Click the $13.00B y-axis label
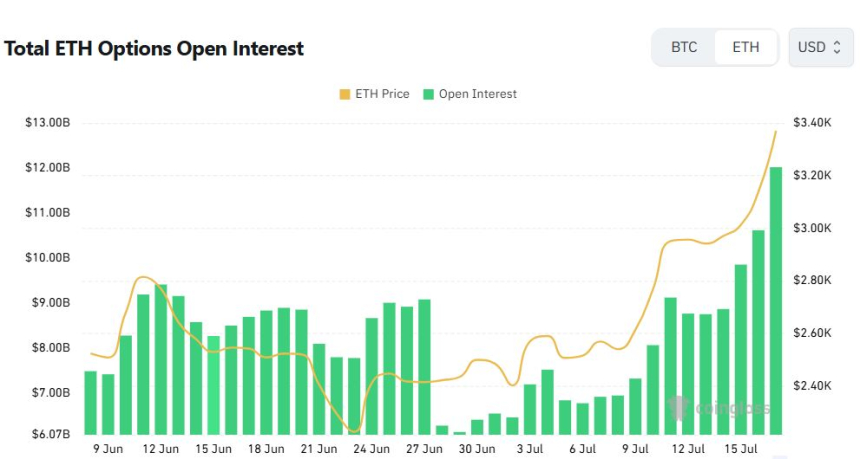 47,122
